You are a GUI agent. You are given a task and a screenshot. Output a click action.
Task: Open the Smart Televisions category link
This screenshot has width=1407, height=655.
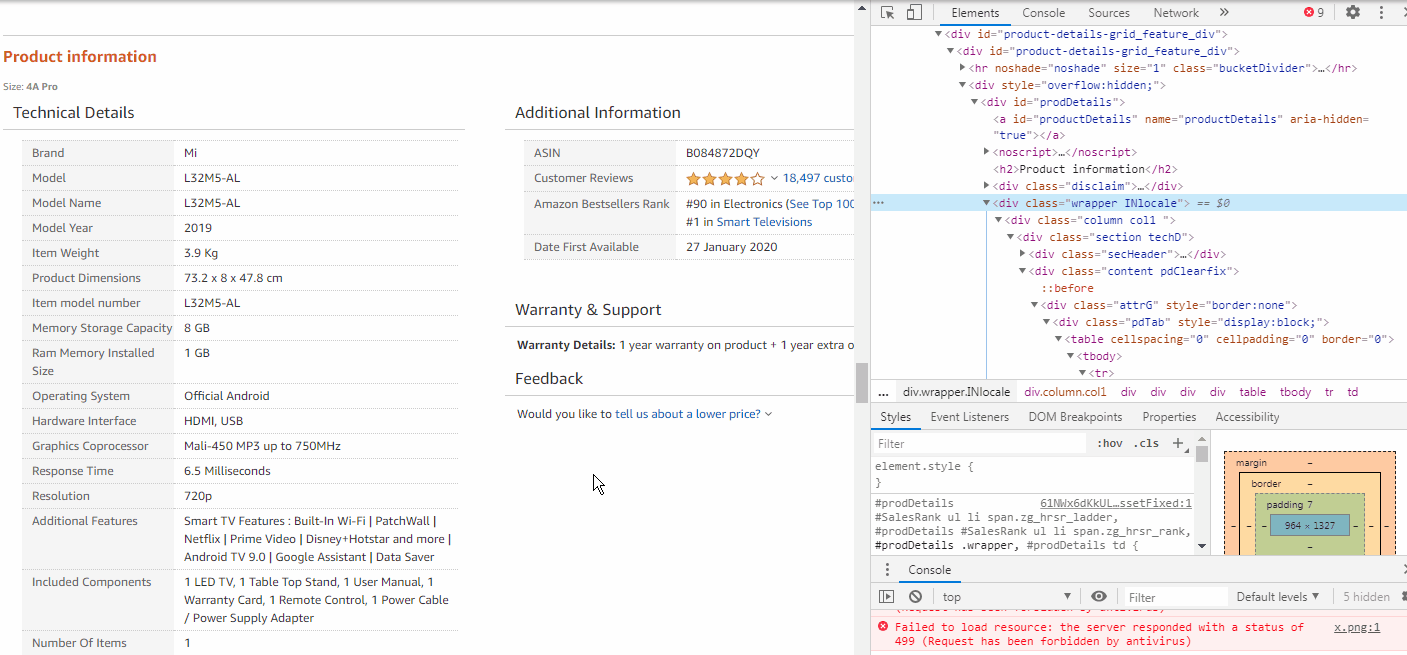764,222
